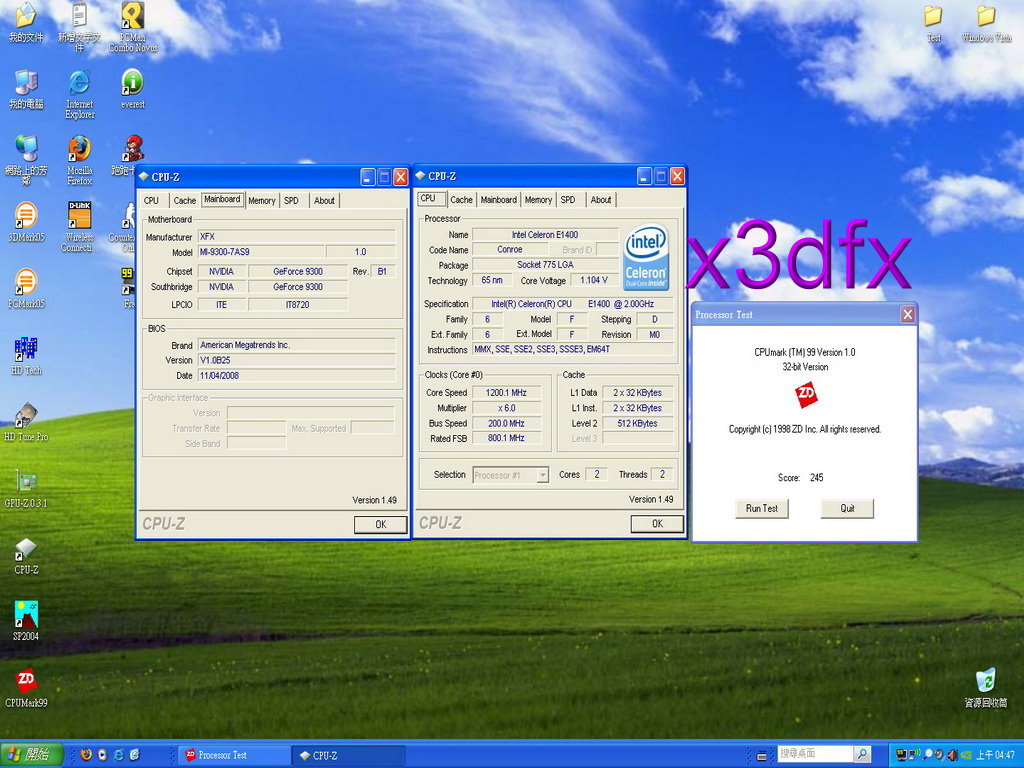
Task: Select the About tab in the Mainboard CPU-Z window
Action: tap(324, 200)
